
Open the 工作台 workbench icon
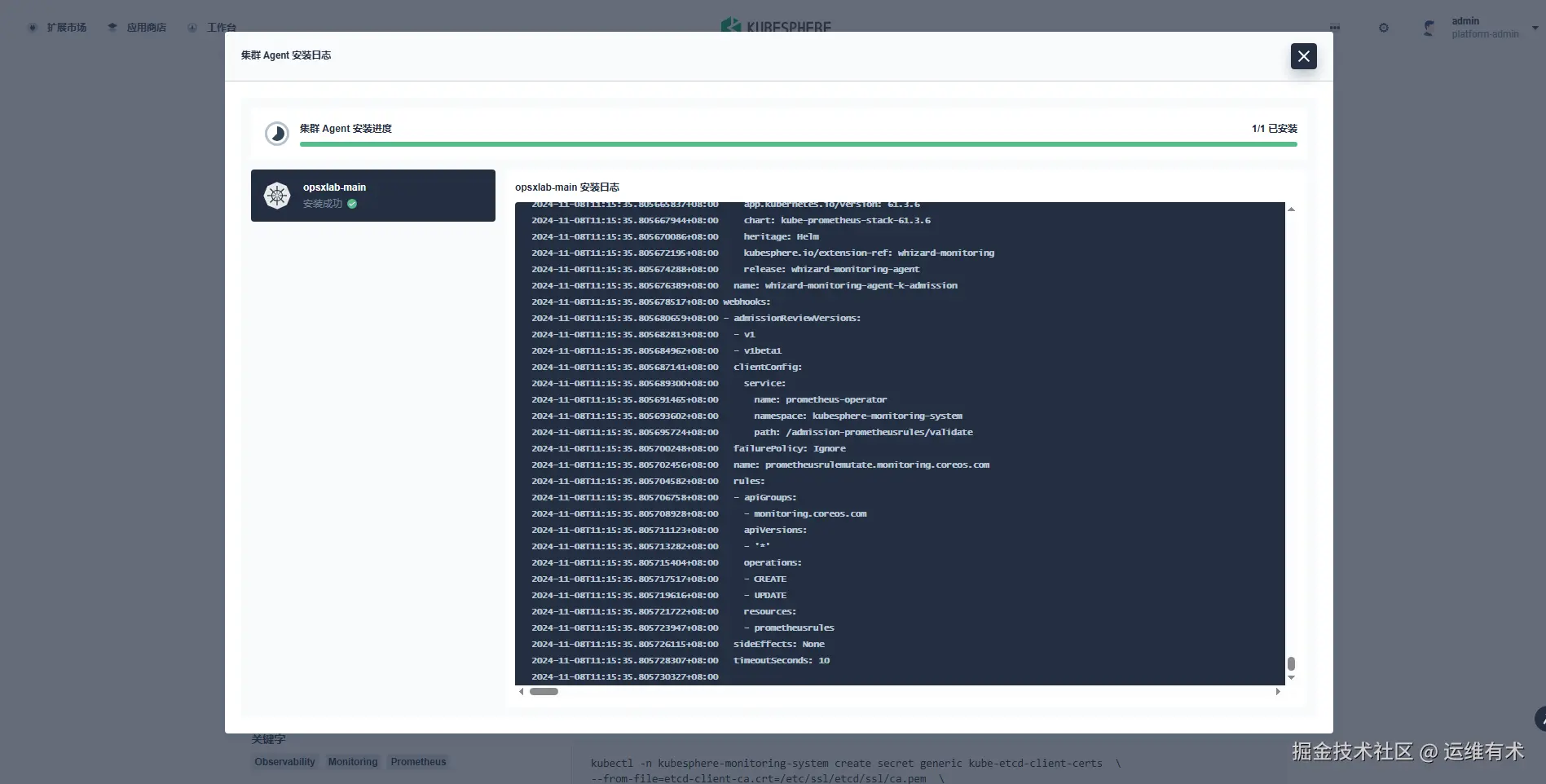(192, 27)
